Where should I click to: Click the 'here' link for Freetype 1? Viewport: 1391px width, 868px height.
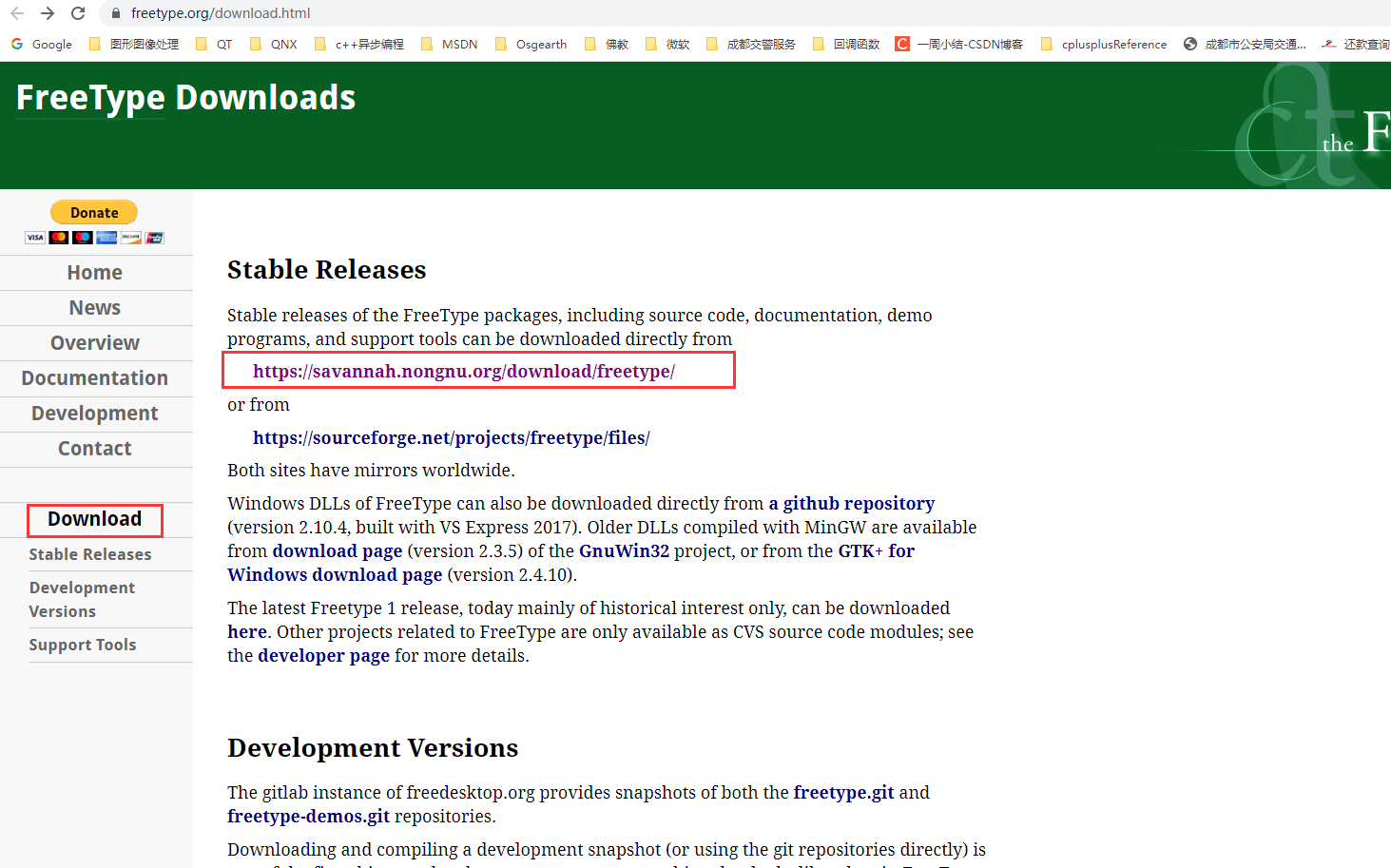click(247, 631)
